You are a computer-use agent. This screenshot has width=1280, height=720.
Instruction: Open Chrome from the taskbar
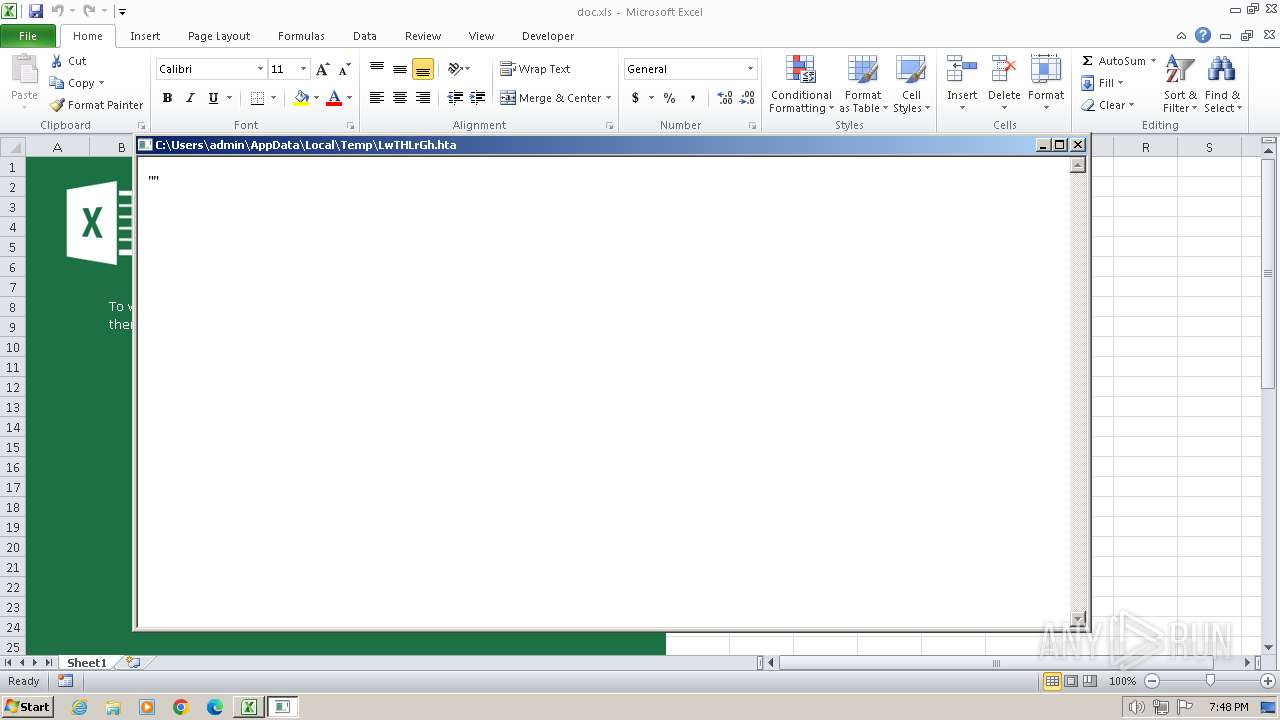(180, 707)
